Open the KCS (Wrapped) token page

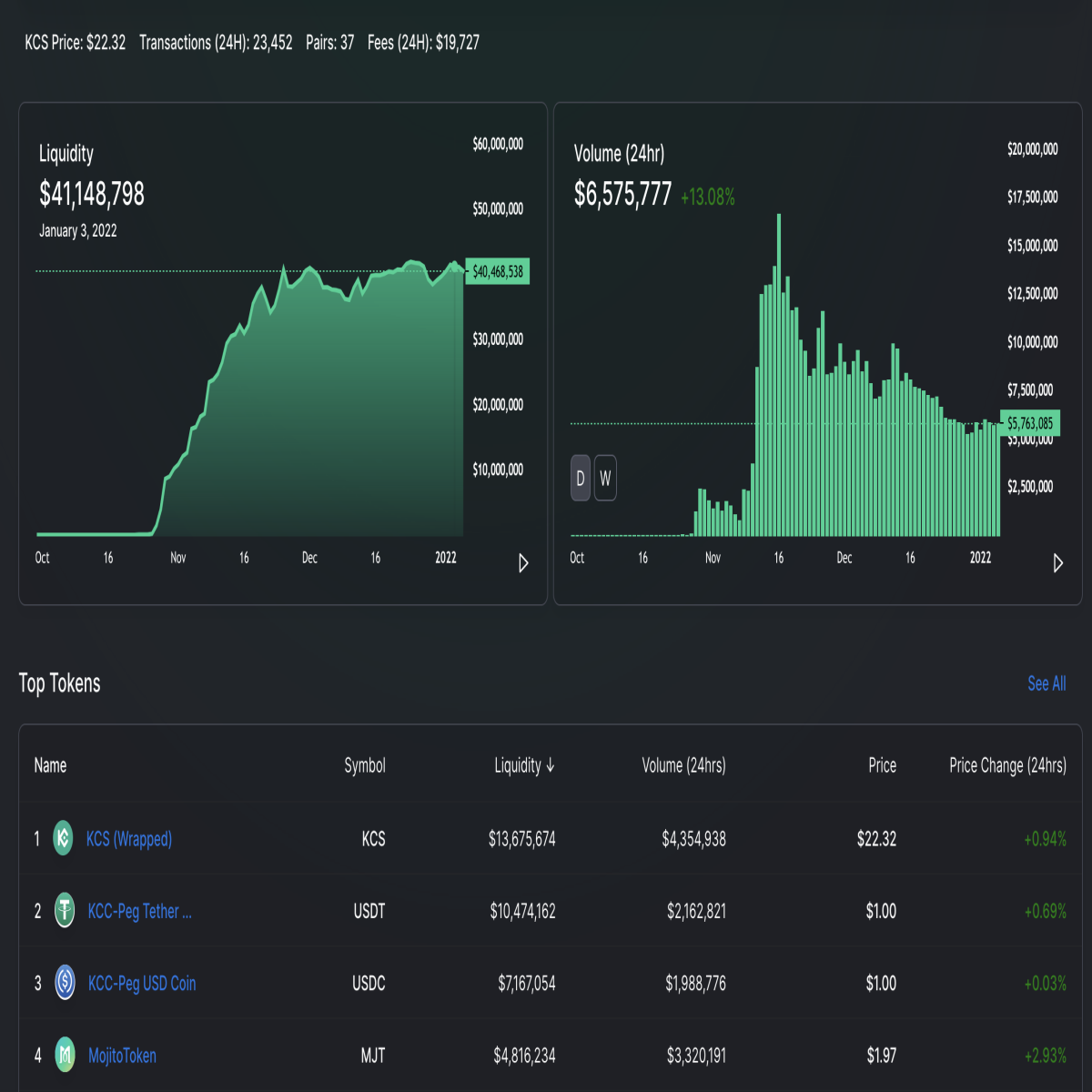click(x=129, y=838)
